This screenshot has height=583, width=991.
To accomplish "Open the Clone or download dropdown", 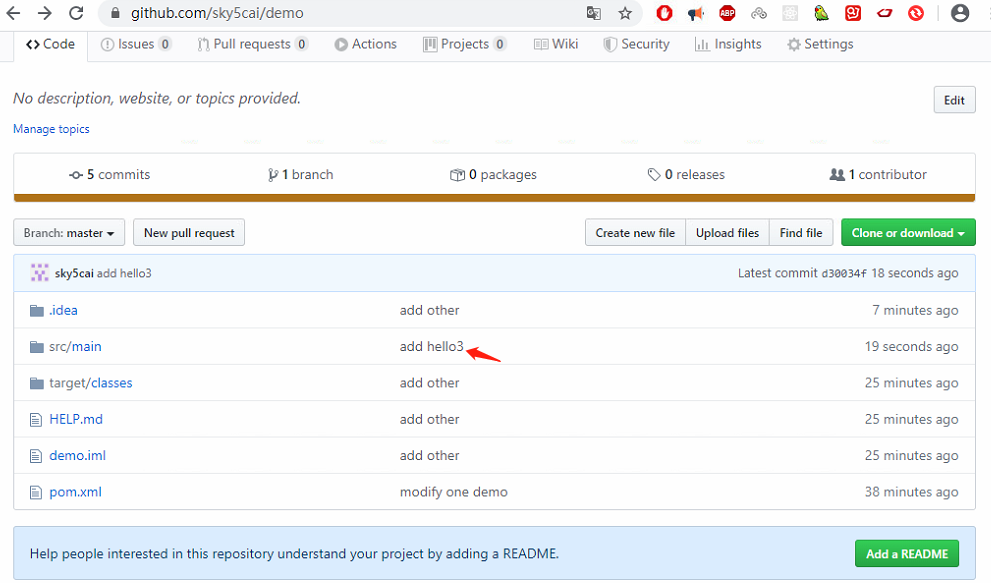I will (x=907, y=232).
